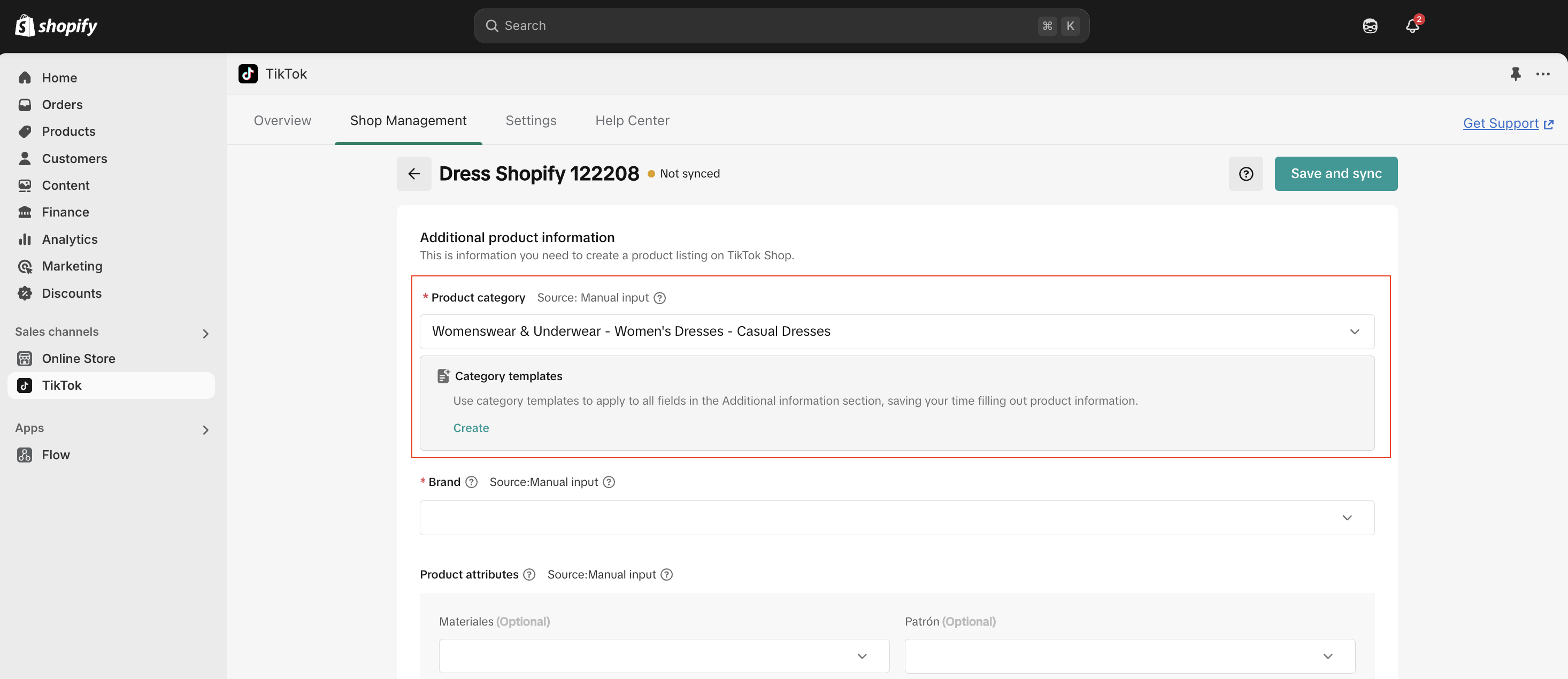Image resolution: width=1568 pixels, height=679 pixels.
Task: Click the Category templates document icon
Action: tap(444, 376)
